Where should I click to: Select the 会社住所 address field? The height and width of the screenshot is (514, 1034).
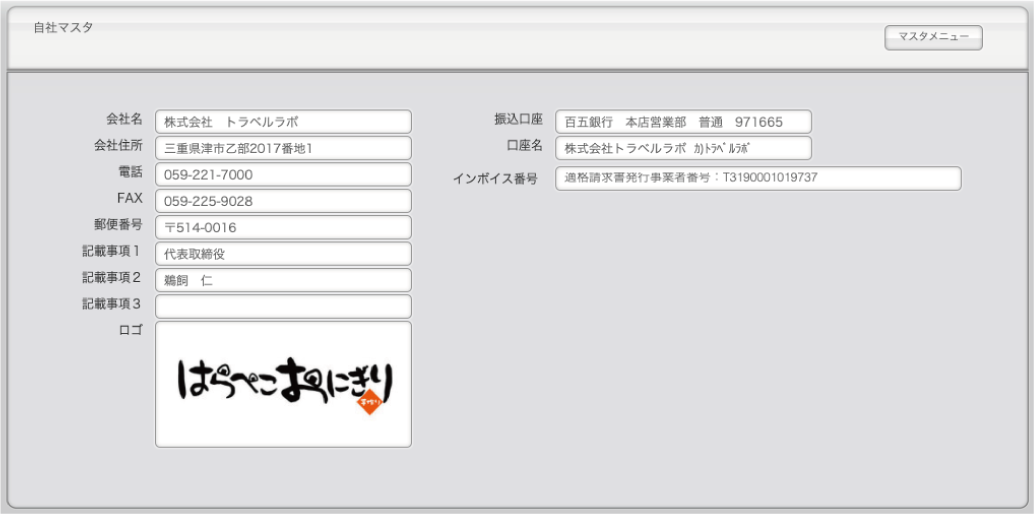pyautogui.click(x=283, y=148)
